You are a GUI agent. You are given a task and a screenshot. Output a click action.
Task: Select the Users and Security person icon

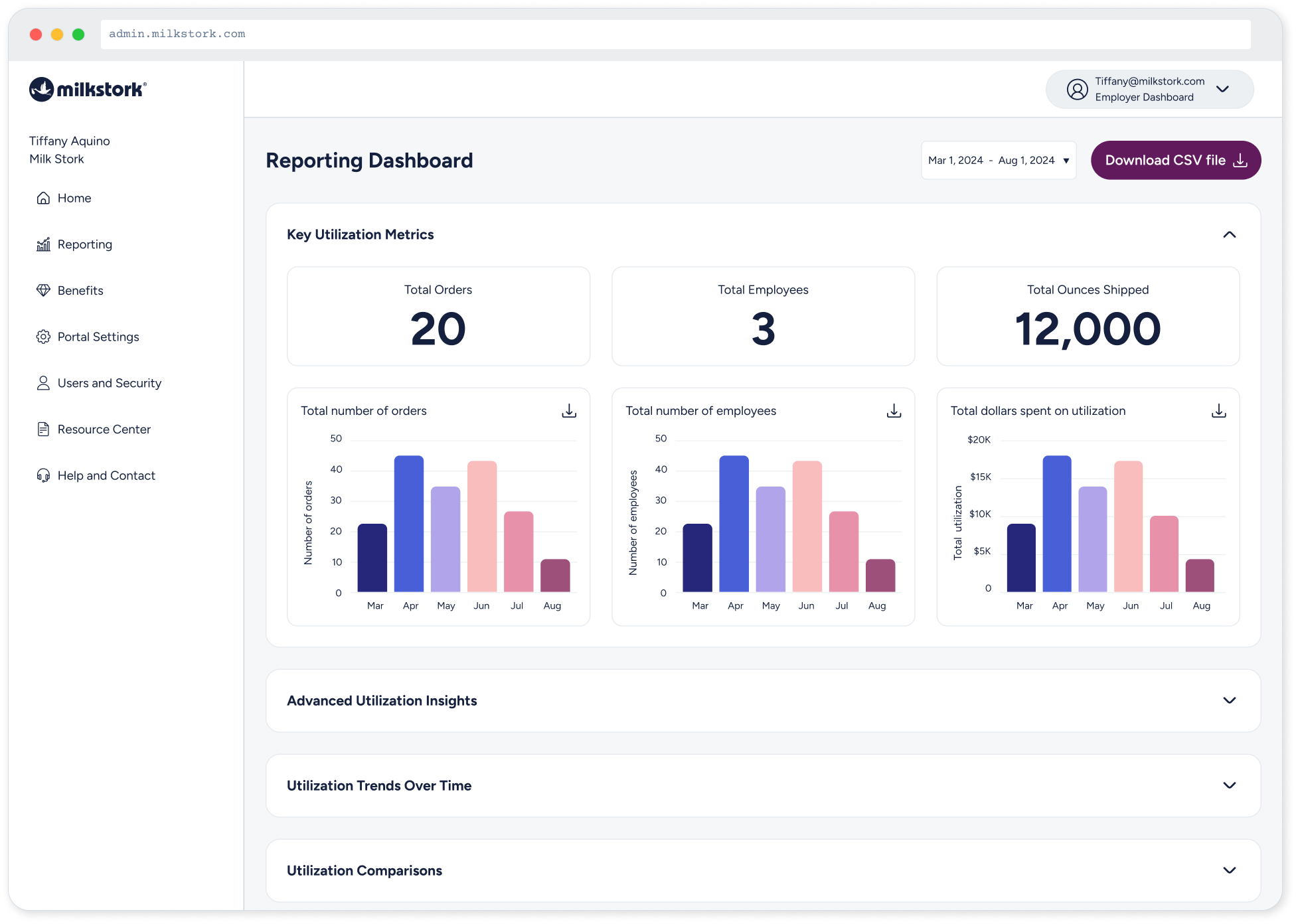[x=43, y=383]
